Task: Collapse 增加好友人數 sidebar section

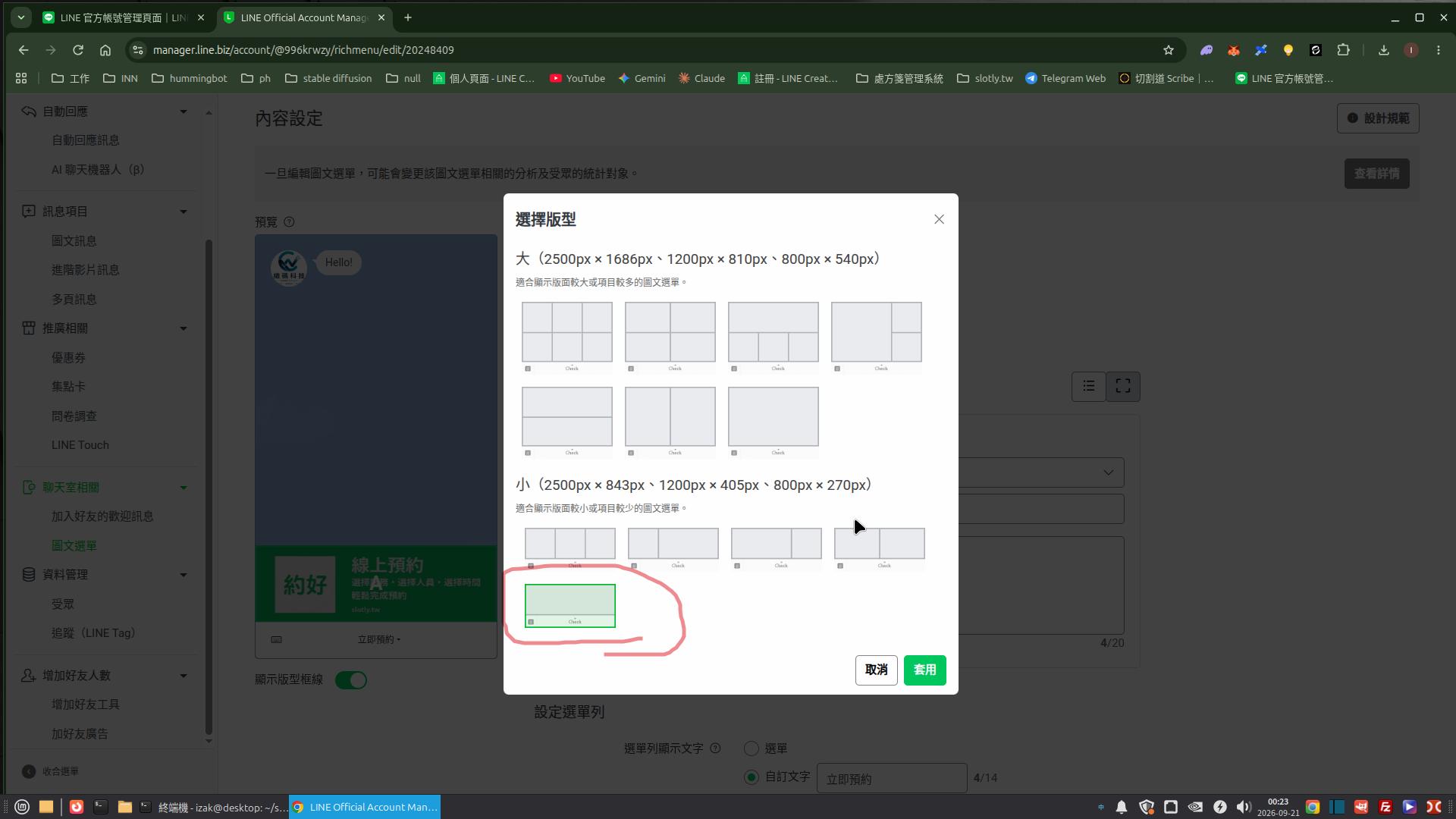Action: coord(183,676)
